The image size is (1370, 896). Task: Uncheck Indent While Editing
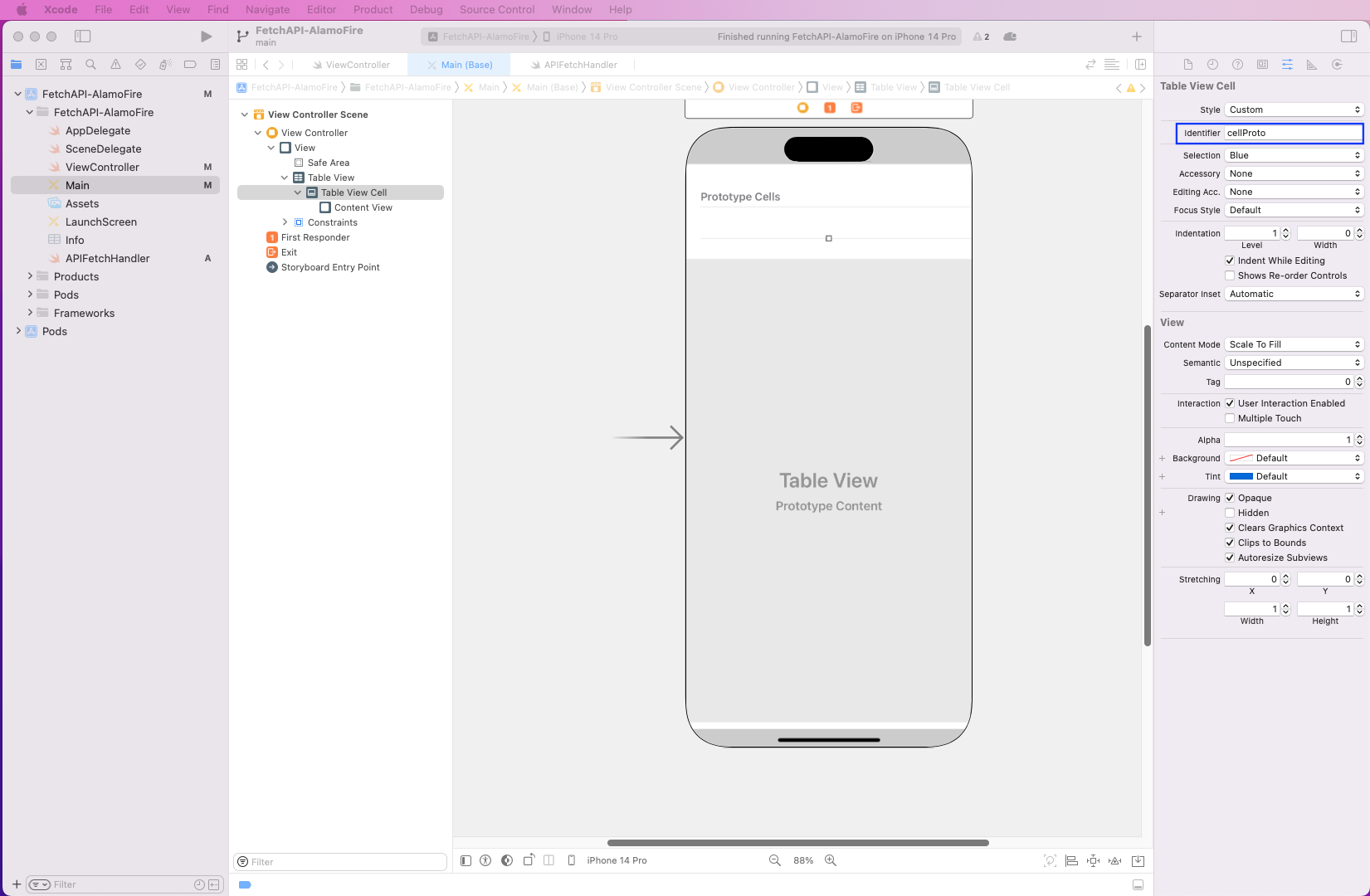tap(1230, 261)
